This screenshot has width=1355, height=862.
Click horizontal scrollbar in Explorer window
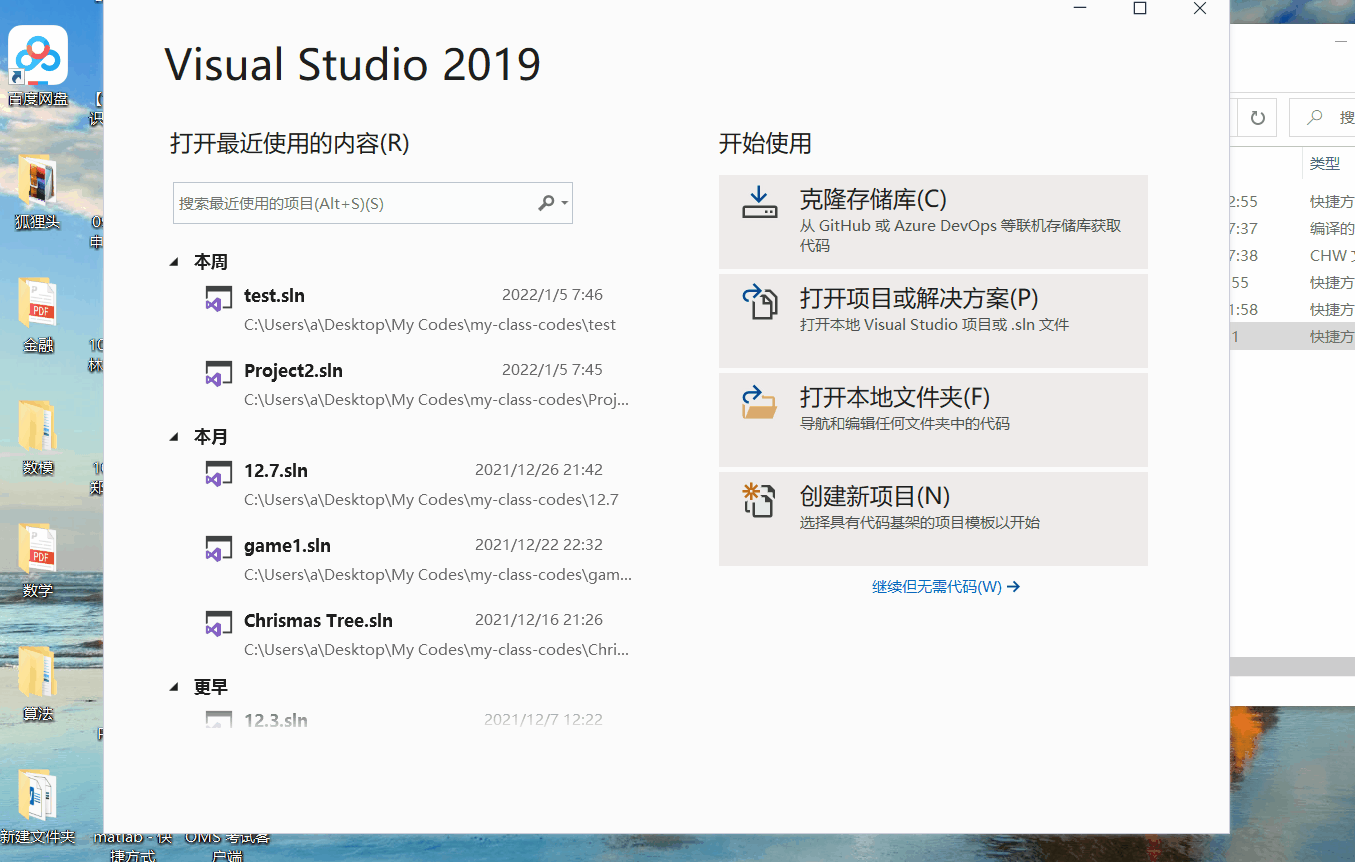1292,667
